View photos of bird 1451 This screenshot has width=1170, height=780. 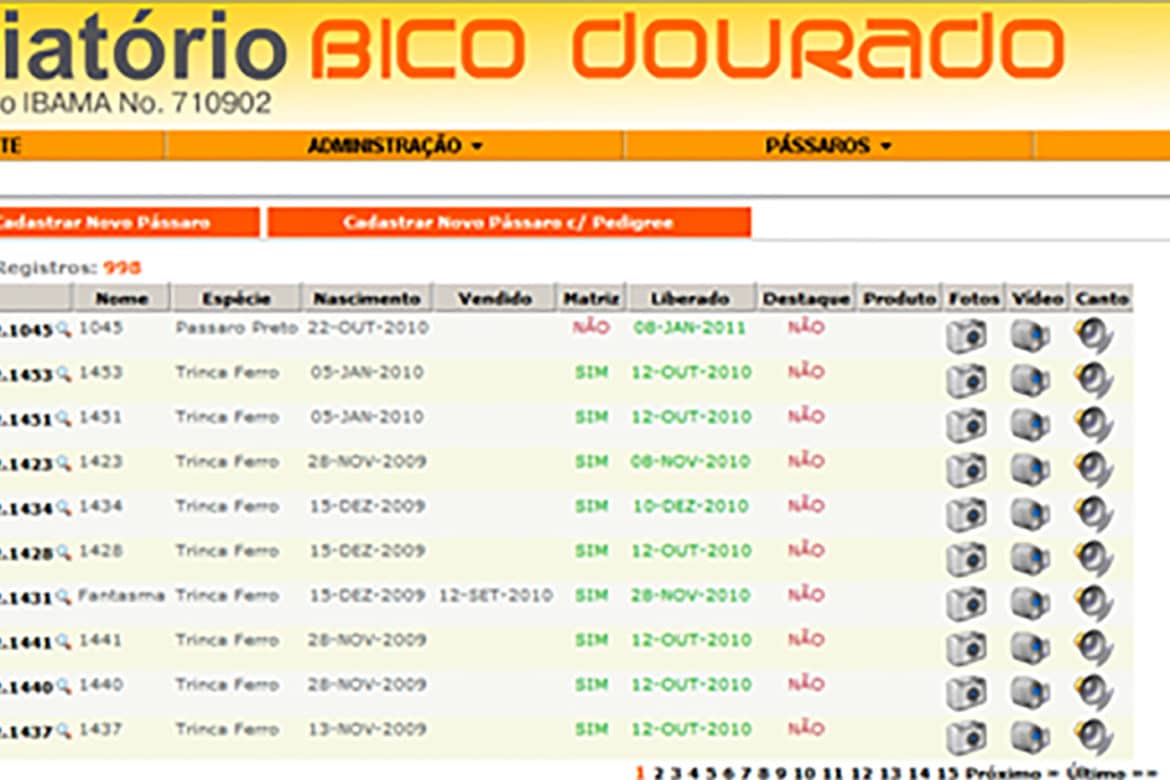(x=966, y=425)
